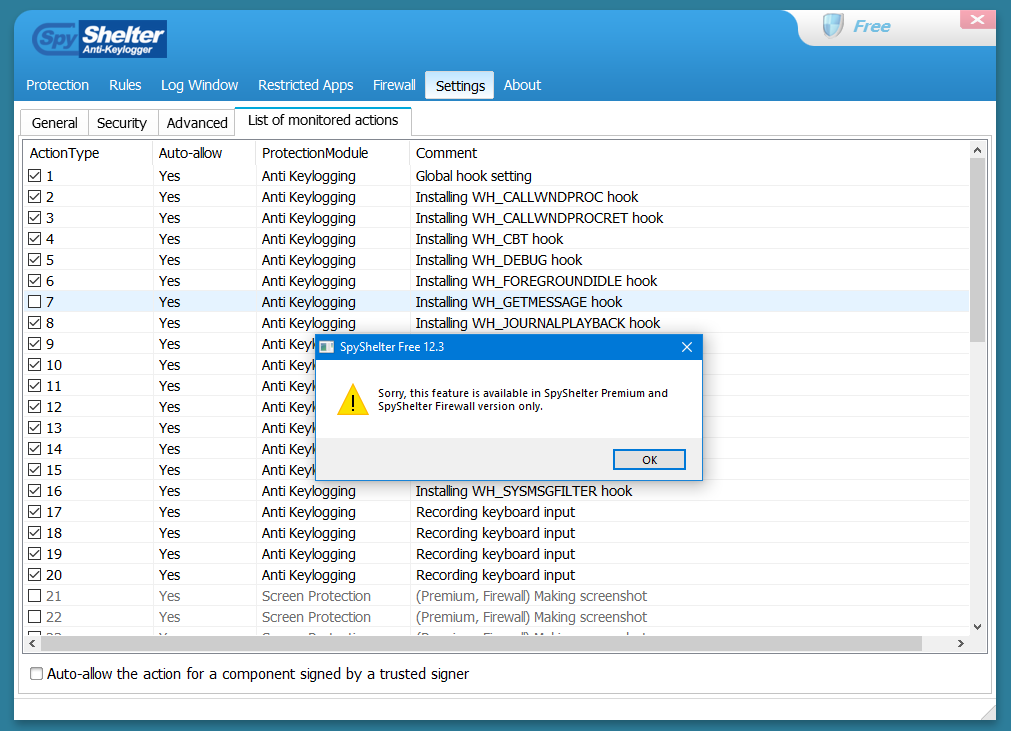
Task: Click OK in the premium notice dialog
Action: coord(649,460)
